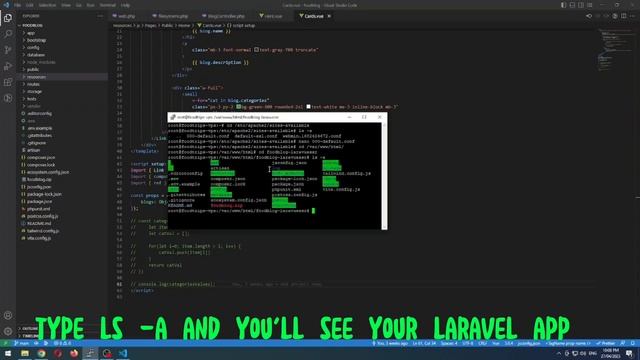
Task: Open File Explorer from the taskbar
Action: click(x=25, y=353)
